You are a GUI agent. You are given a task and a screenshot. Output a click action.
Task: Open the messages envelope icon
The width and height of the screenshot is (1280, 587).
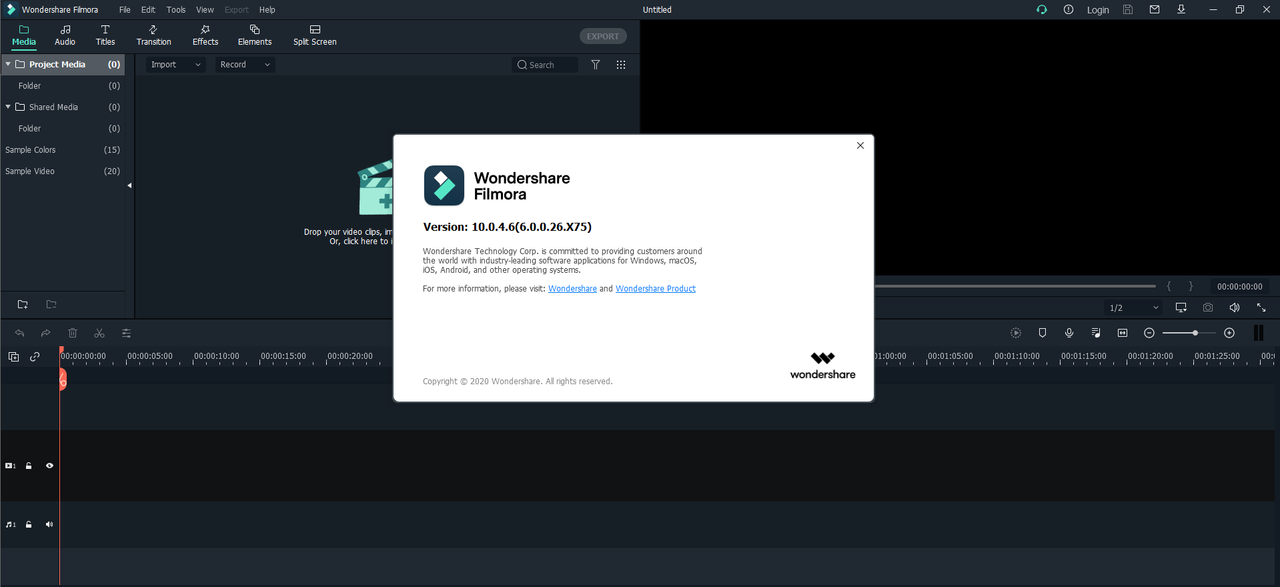click(1154, 10)
